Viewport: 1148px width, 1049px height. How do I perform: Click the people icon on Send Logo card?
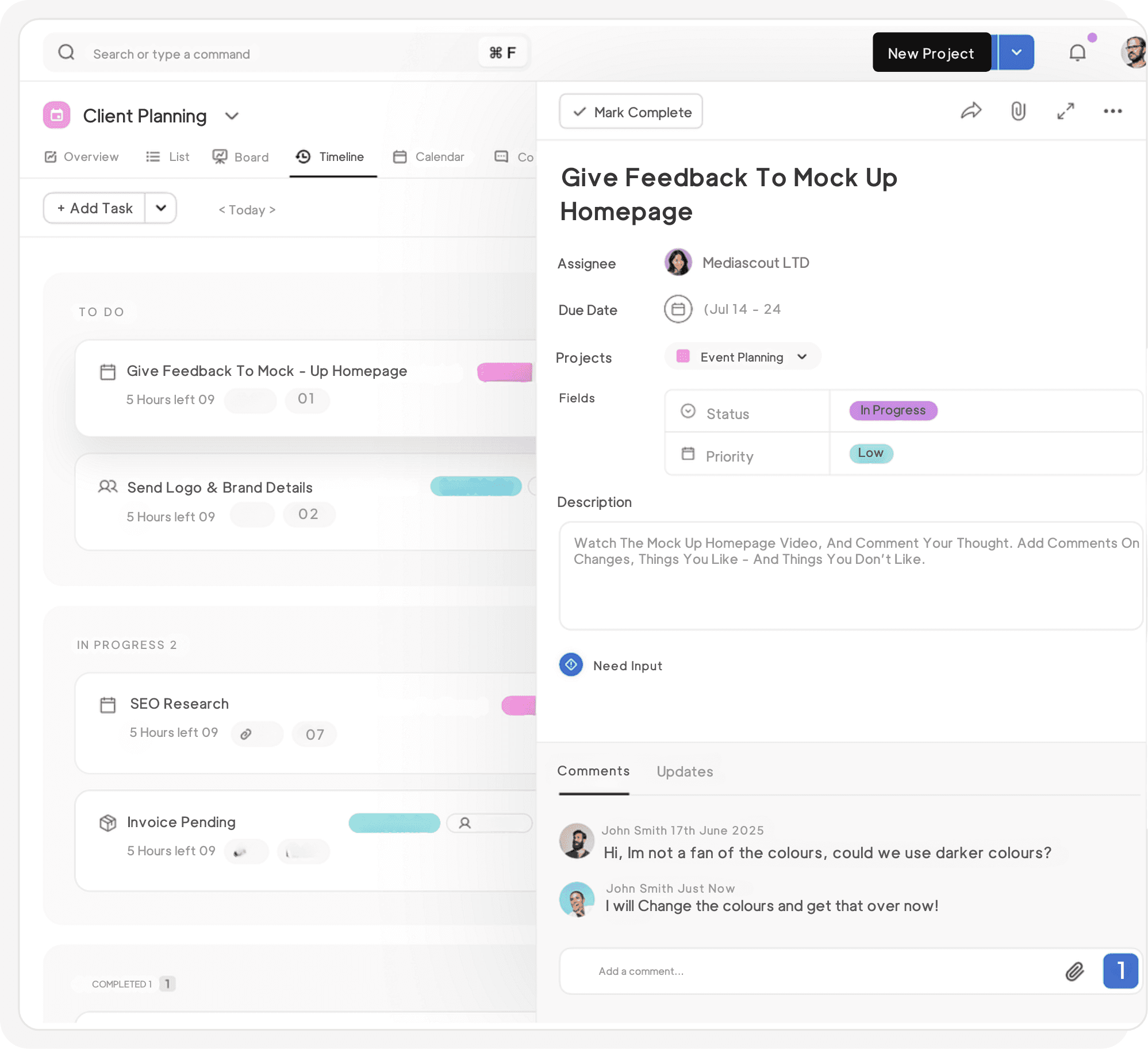click(x=107, y=487)
